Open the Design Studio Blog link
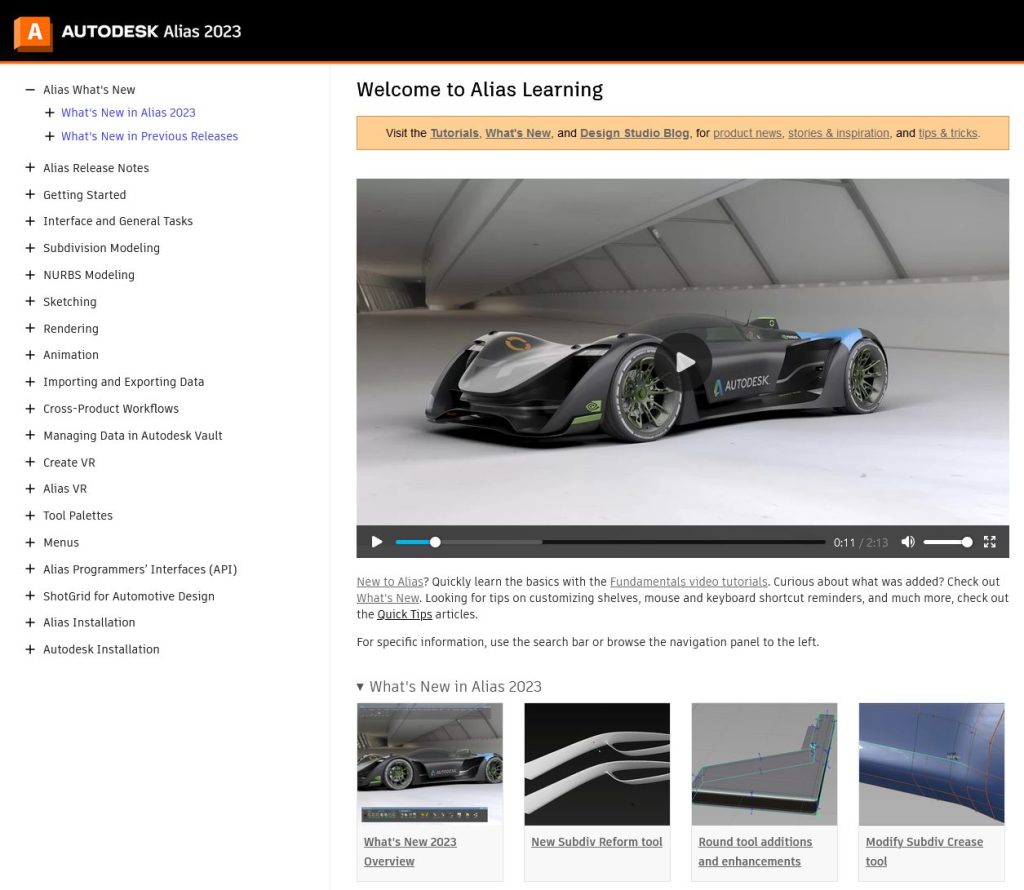This screenshot has width=1024, height=890. (634, 133)
